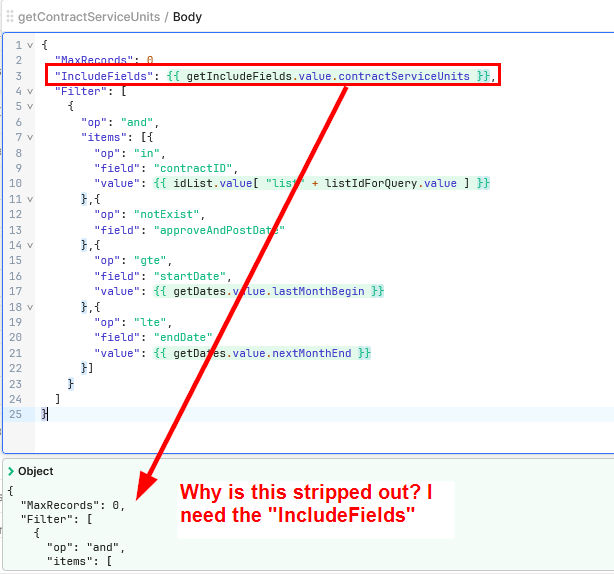
Task: Fold the lte block at line 18
Action: click(x=30, y=307)
